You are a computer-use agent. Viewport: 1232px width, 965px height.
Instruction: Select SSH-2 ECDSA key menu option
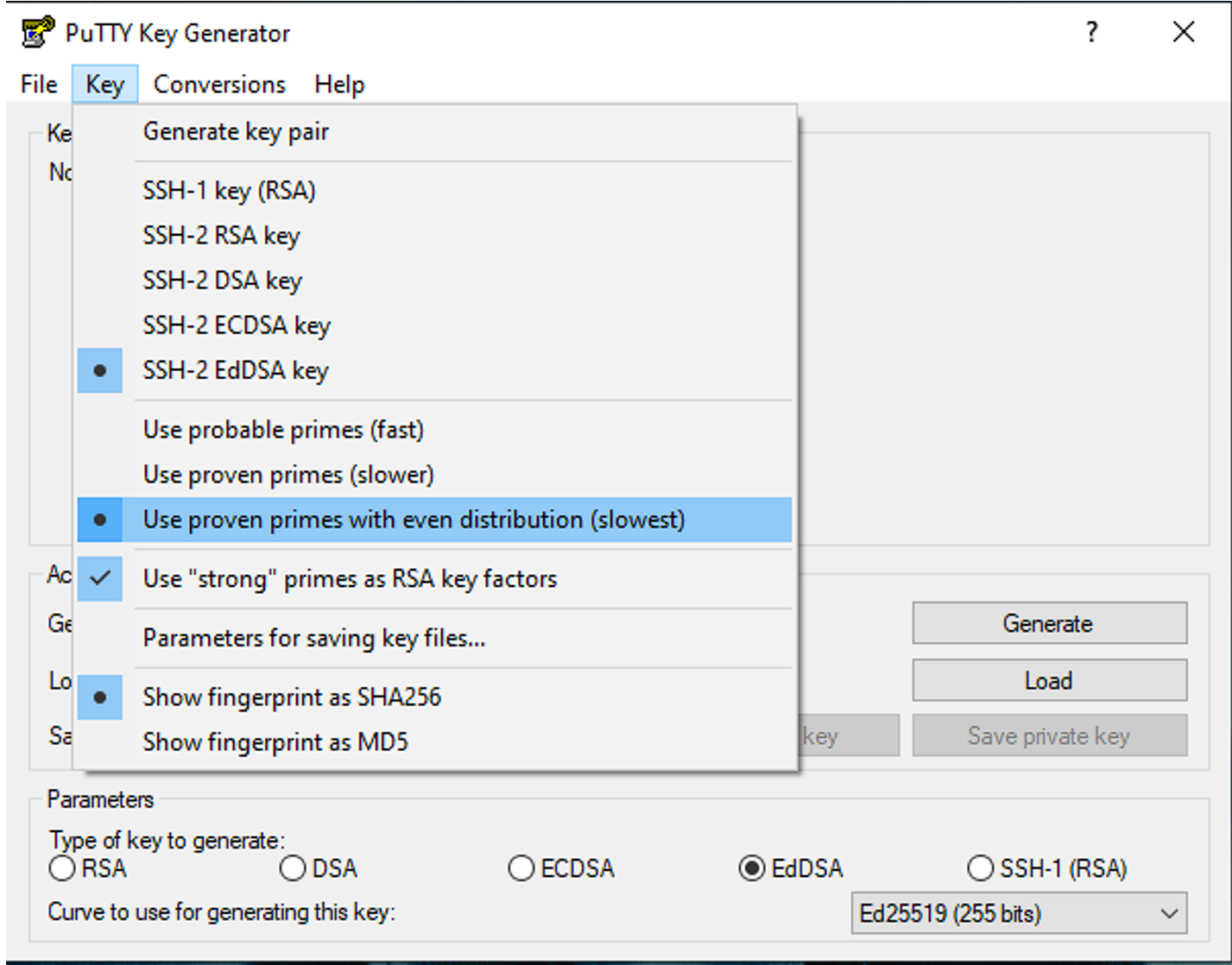pos(237,325)
